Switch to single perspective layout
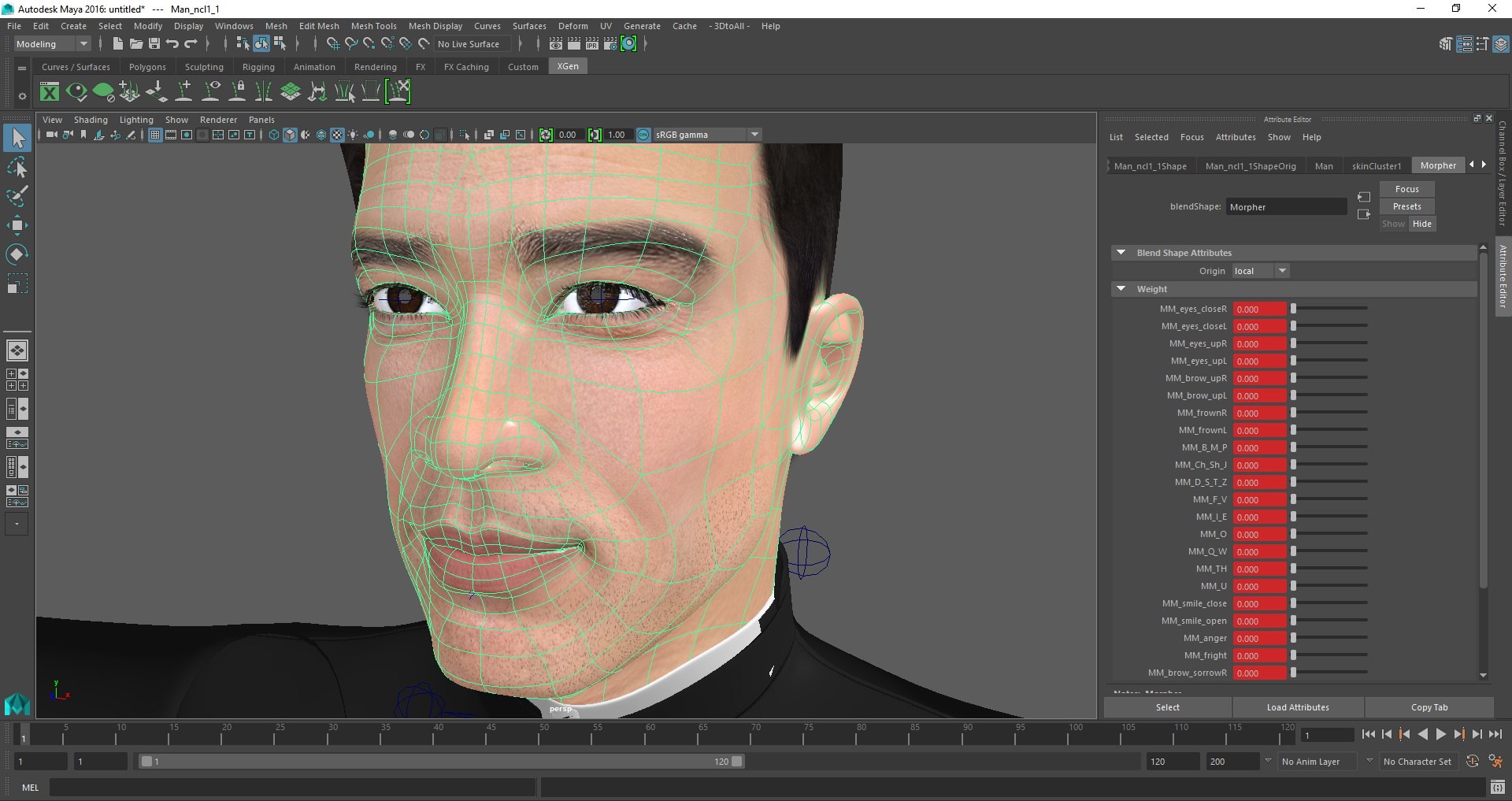Image resolution: width=1512 pixels, height=801 pixels. click(17, 350)
